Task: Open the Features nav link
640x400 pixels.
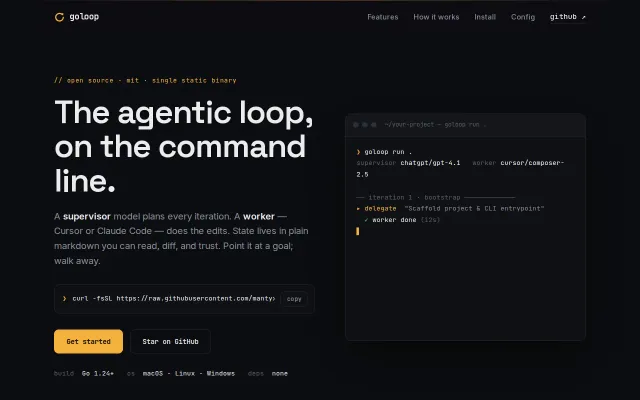Action: 382,17
